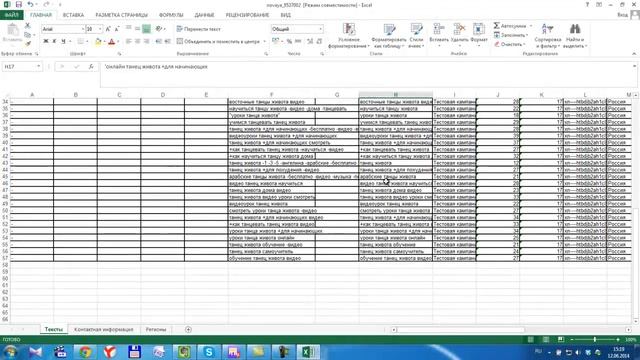Open the font size dropdown

[100, 29]
